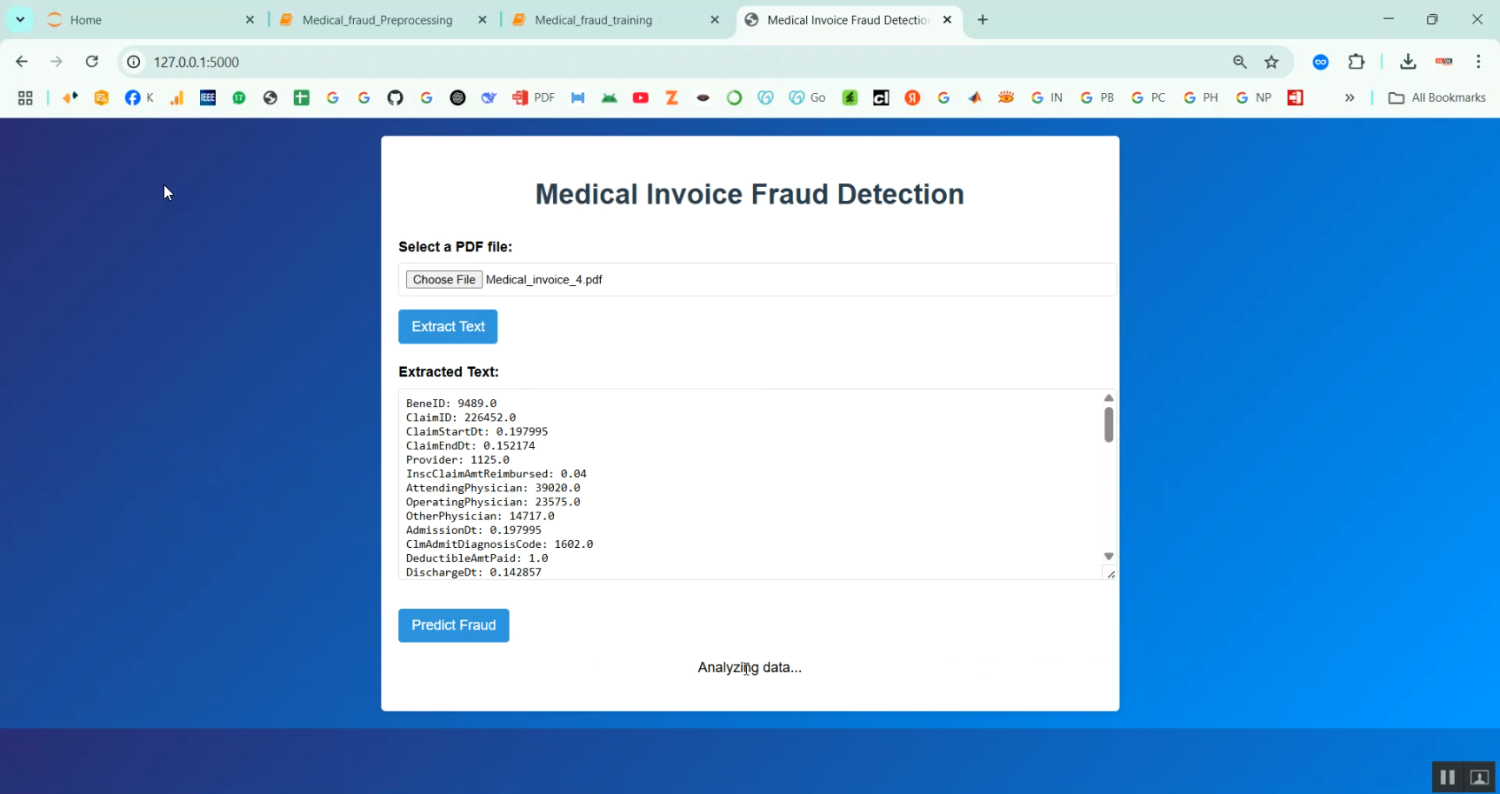Open a new browser tab
Image resolution: width=1500 pixels, height=794 pixels.
(983, 20)
